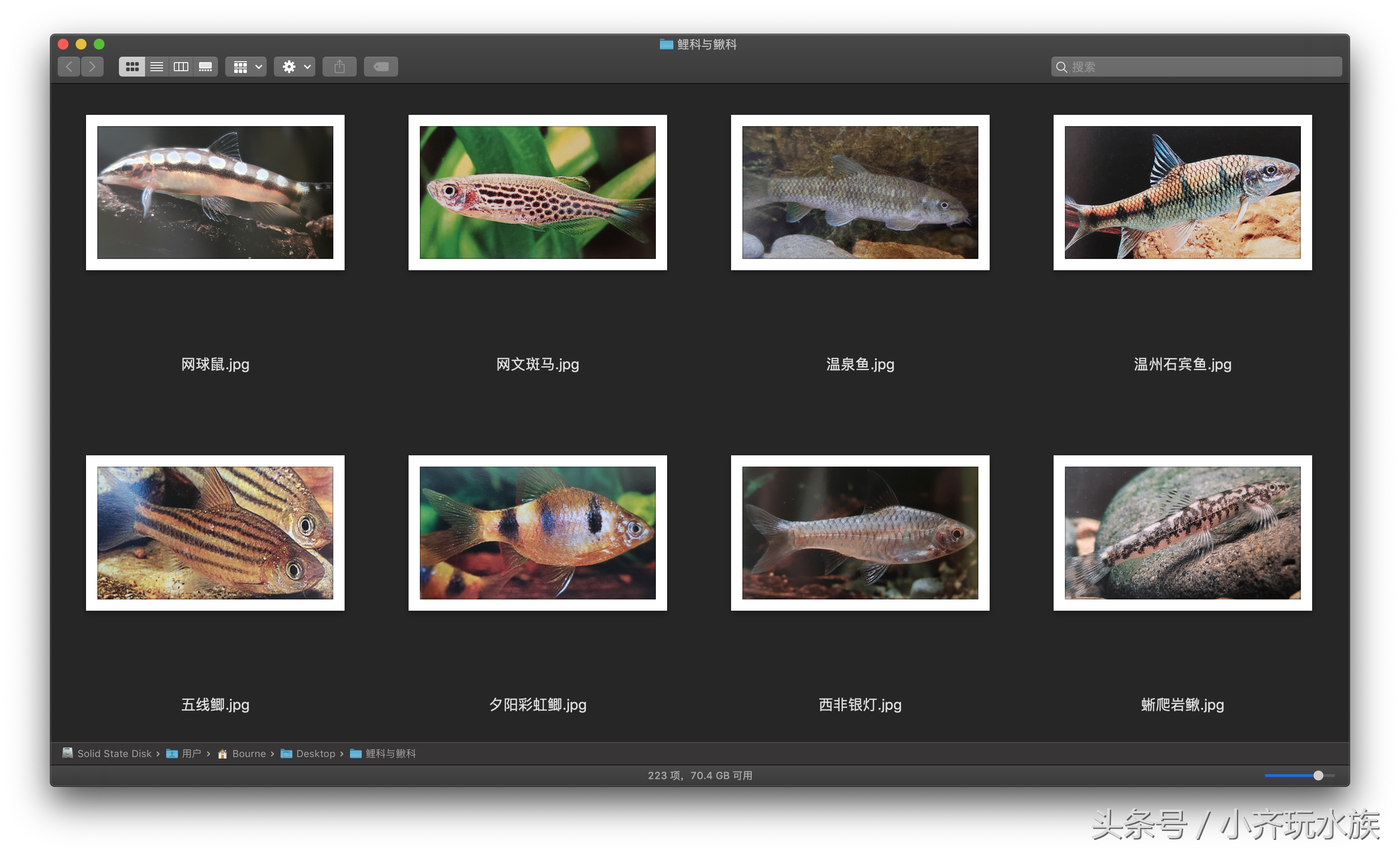
Task: Select the 夕阳彩虹鲫.jpg thumbnail image
Action: click(x=538, y=533)
